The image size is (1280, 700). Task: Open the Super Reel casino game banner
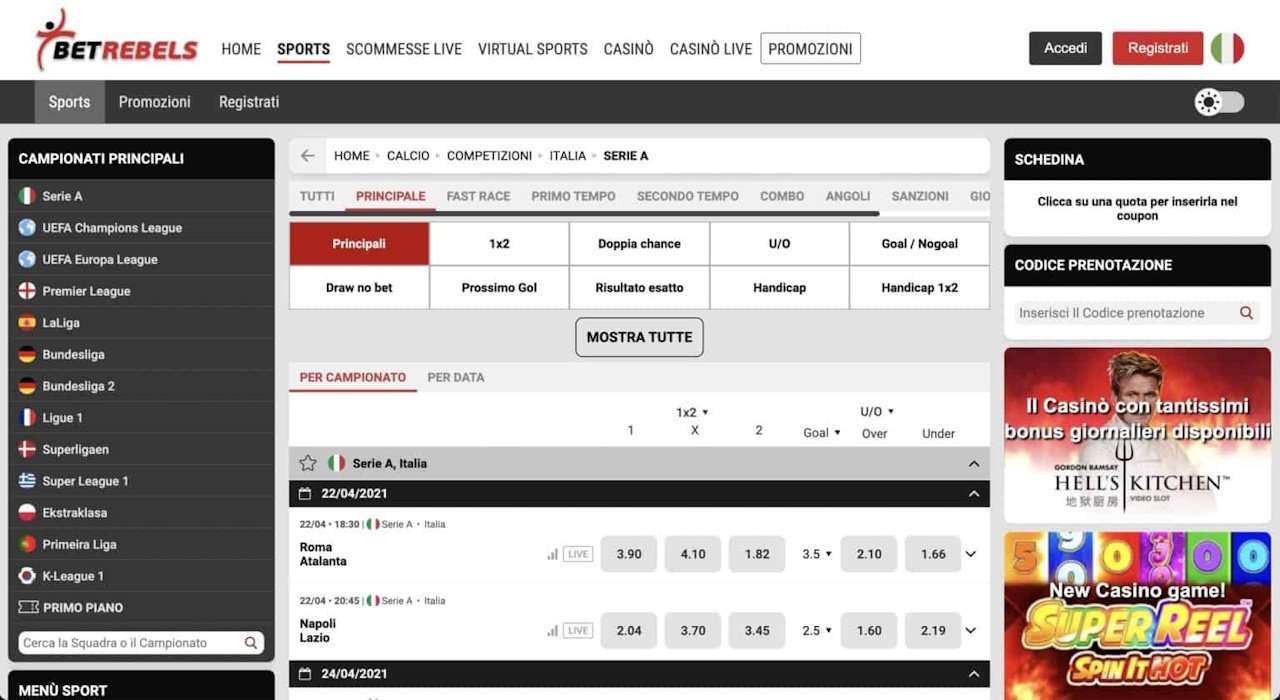pyautogui.click(x=1137, y=616)
